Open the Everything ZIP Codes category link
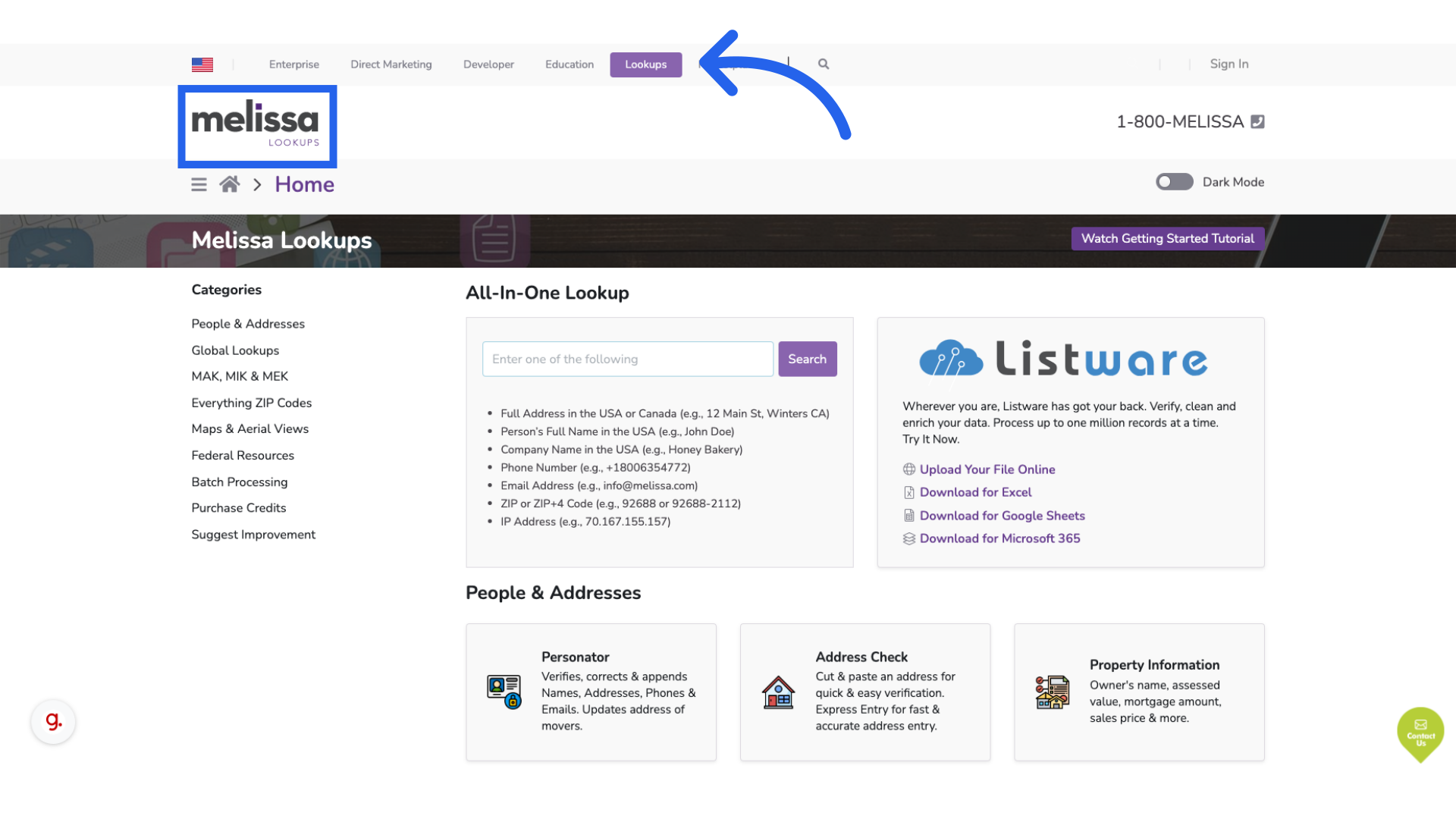This screenshot has width=1456, height=819. 251,403
